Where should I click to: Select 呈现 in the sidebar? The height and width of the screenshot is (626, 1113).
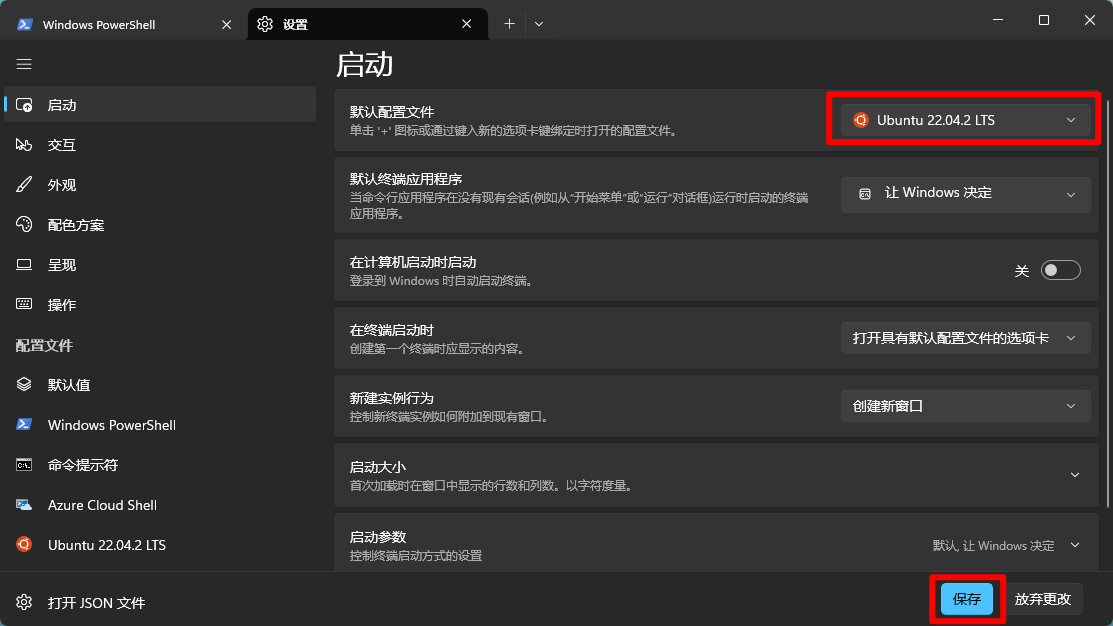click(160, 265)
